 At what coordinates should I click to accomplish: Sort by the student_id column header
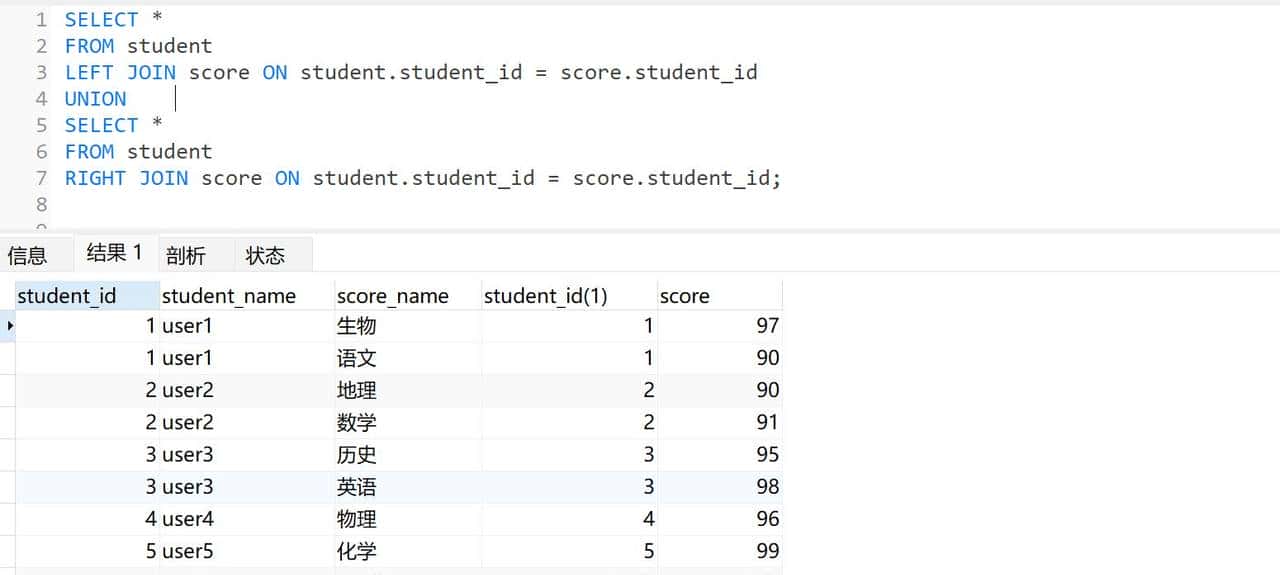point(87,296)
